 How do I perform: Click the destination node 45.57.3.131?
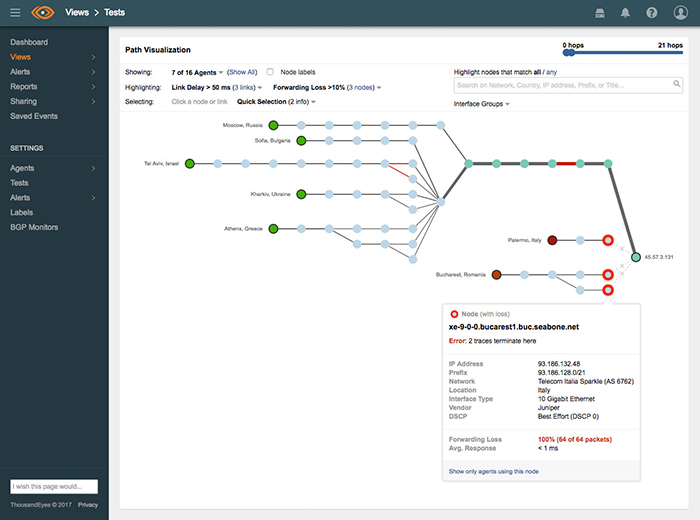(x=635, y=258)
